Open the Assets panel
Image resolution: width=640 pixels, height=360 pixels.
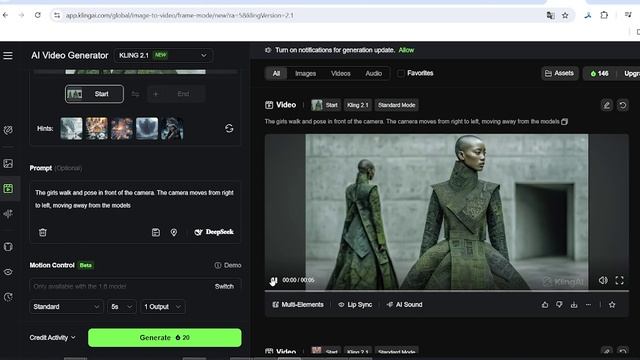click(560, 73)
